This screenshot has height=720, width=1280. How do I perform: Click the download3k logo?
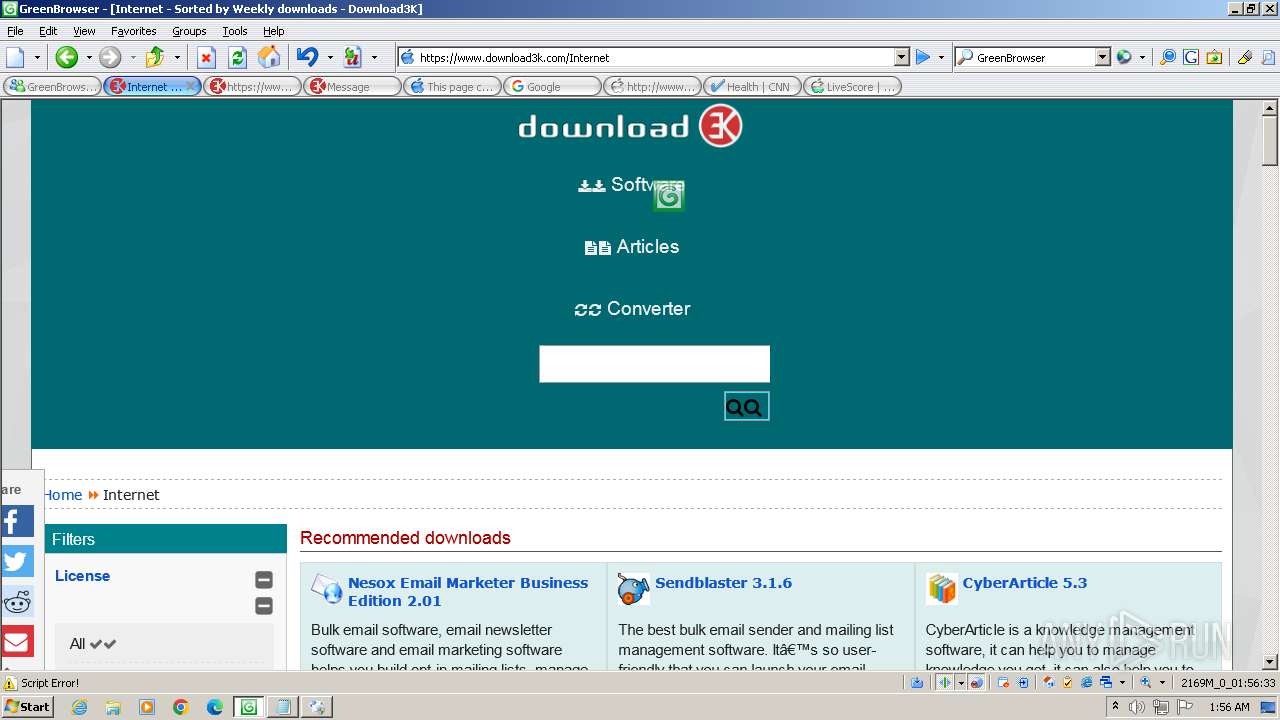pos(630,126)
